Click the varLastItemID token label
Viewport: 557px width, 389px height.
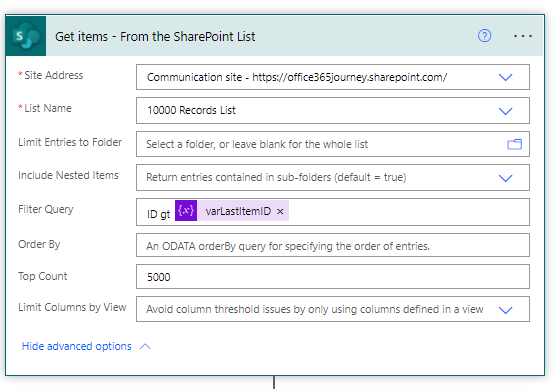(238, 211)
